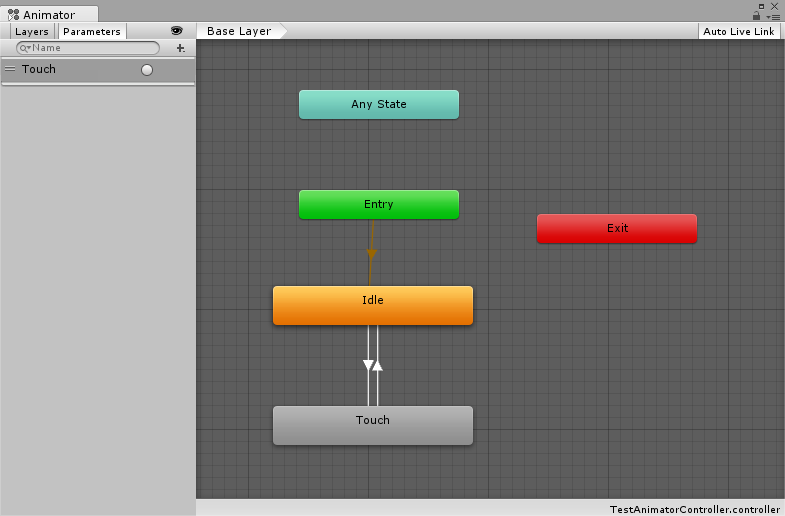
Task: Click the Base Layer breadcrumb
Action: tap(240, 31)
